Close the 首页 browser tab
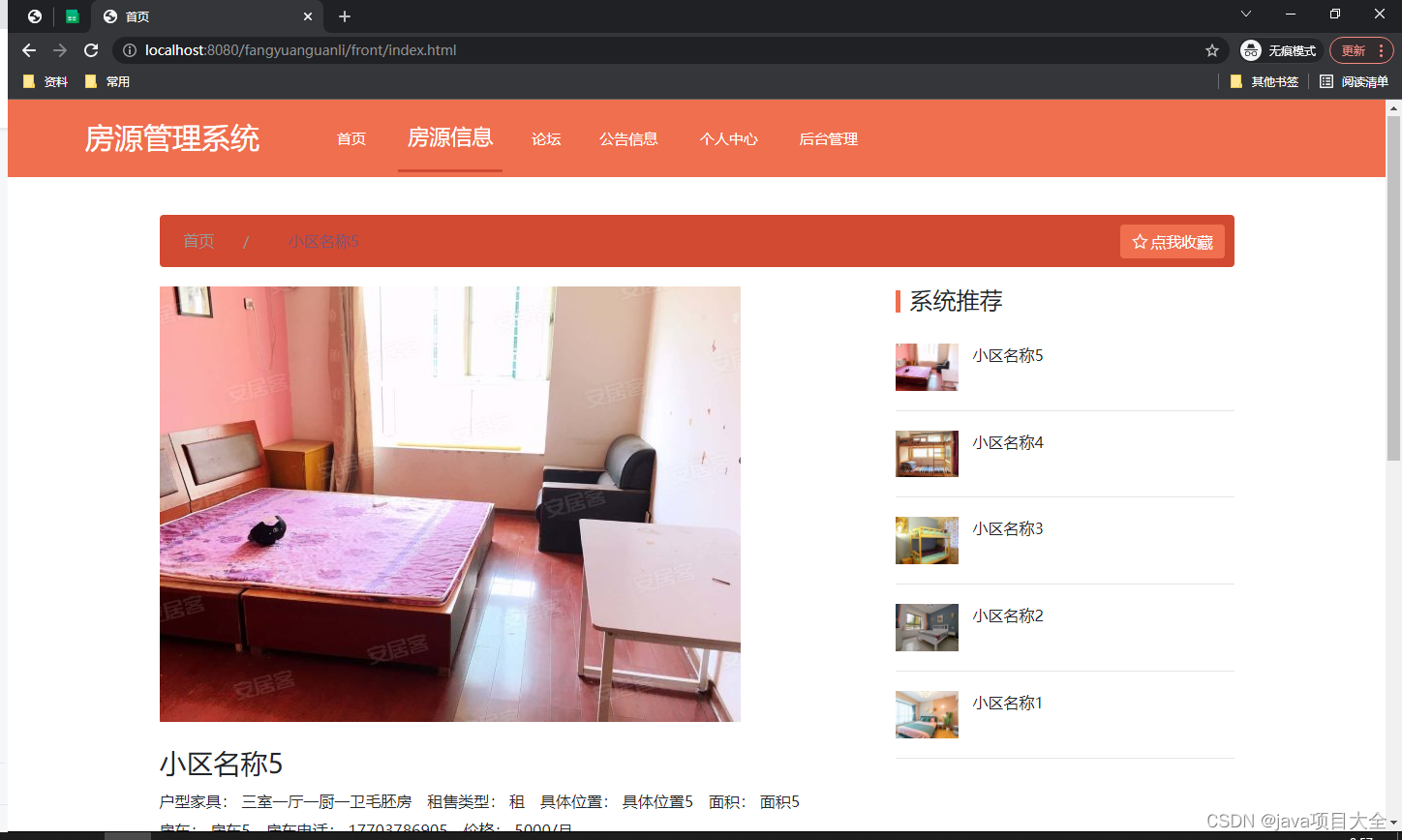The width and height of the screenshot is (1402, 840). [x=309, y=16]
